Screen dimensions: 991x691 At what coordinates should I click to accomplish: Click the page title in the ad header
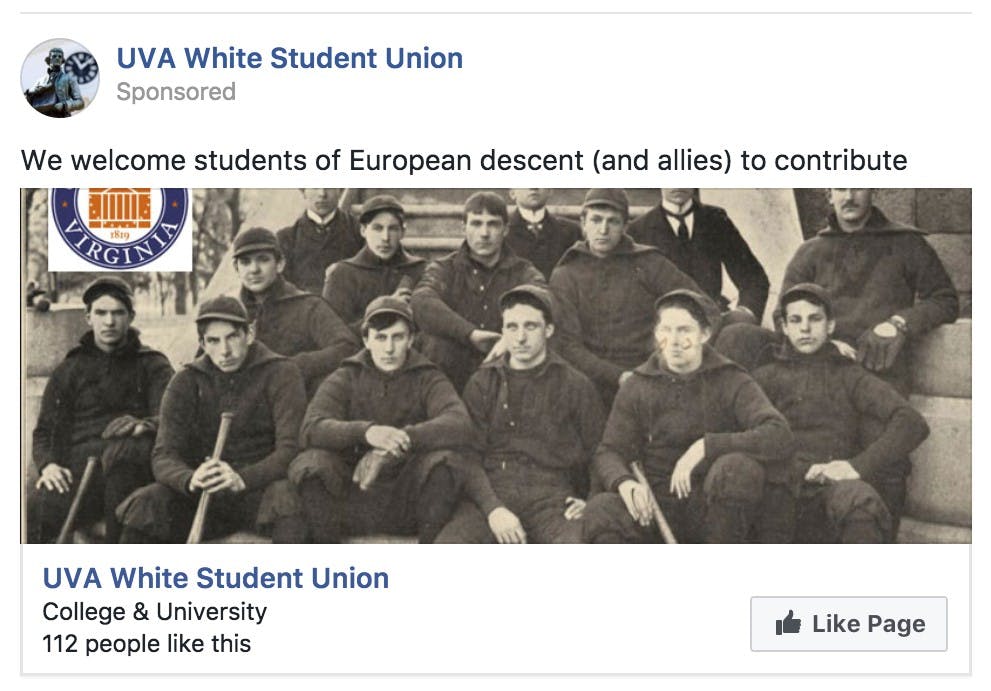coord(290,57)
